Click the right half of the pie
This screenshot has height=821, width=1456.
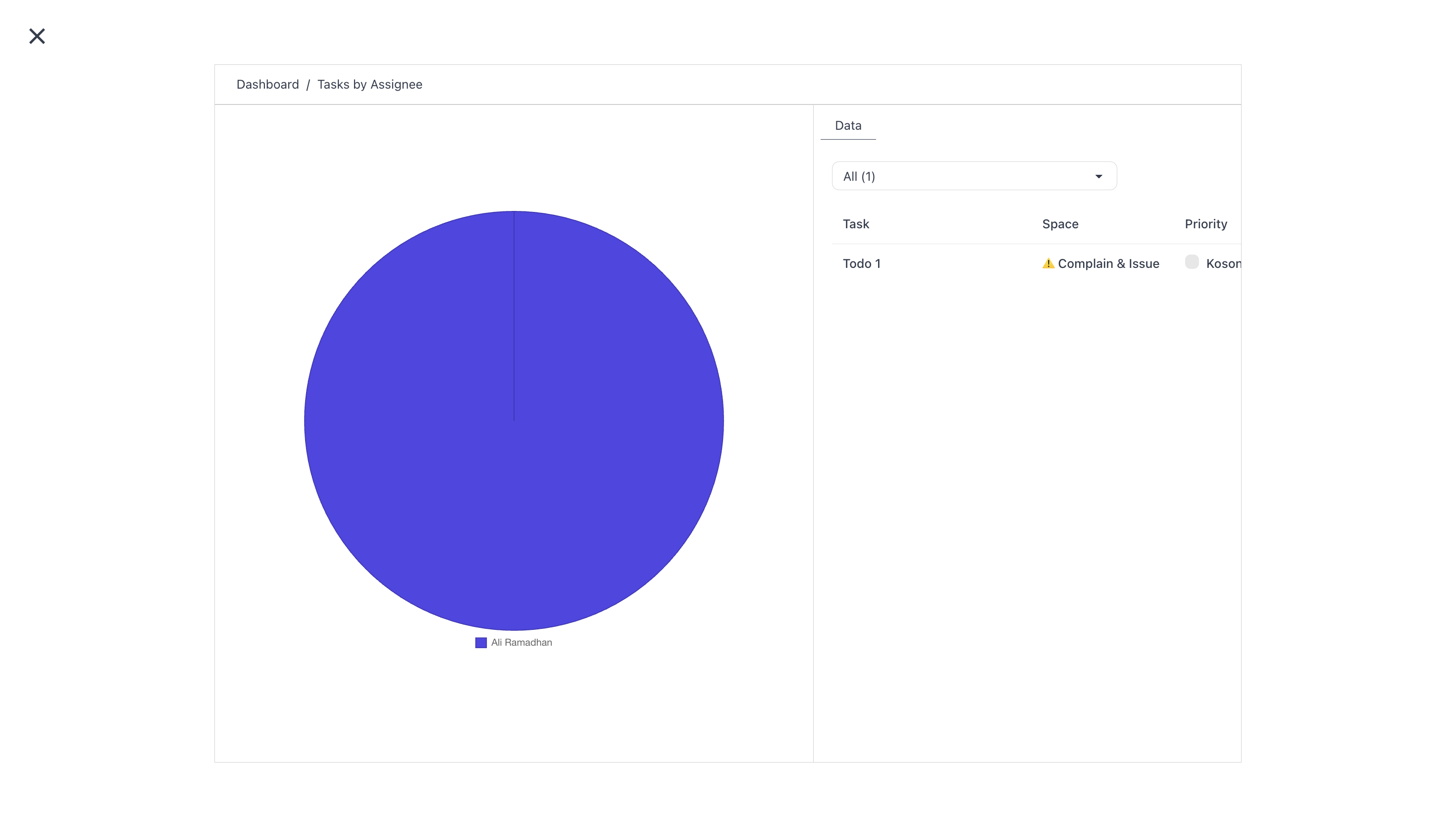(619, 421)
